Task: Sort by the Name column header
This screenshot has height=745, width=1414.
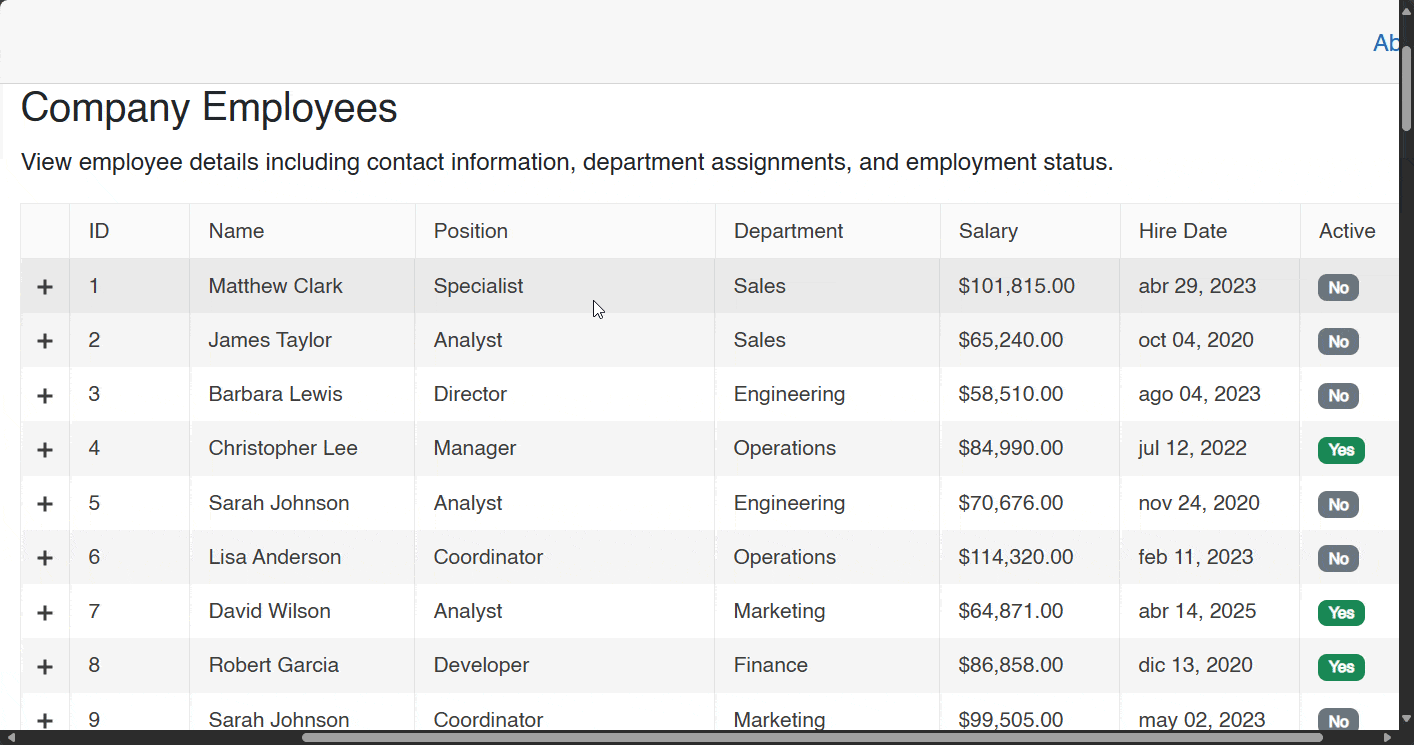Action: 237,231
